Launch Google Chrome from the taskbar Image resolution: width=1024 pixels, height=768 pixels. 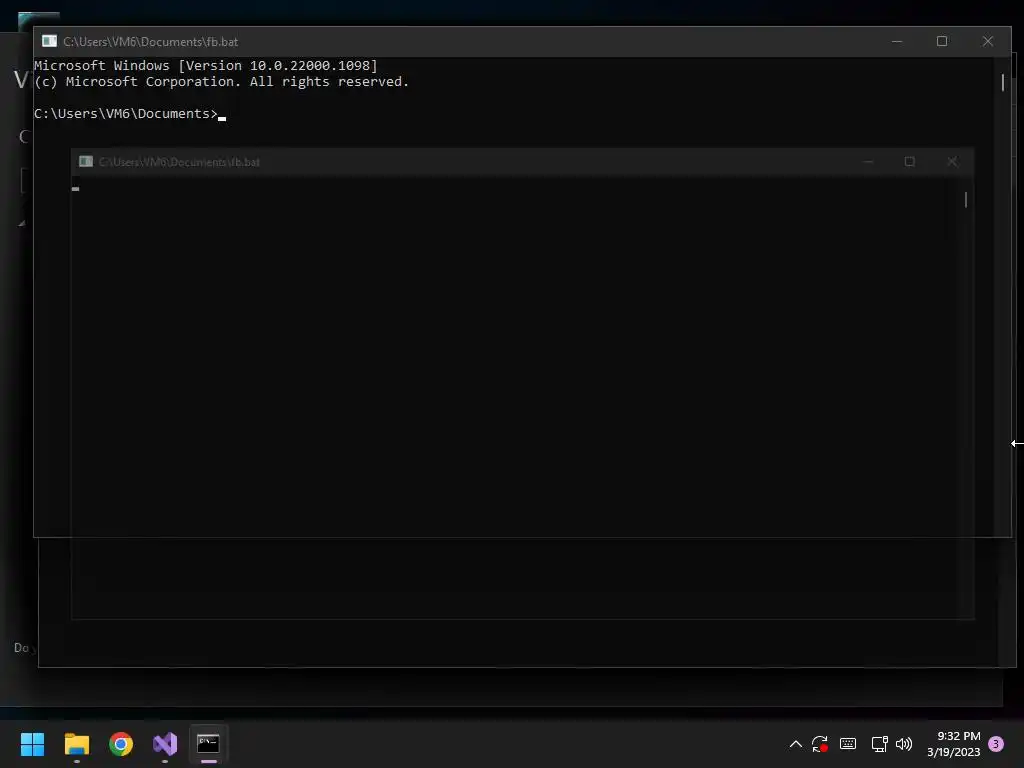point(121,744)
